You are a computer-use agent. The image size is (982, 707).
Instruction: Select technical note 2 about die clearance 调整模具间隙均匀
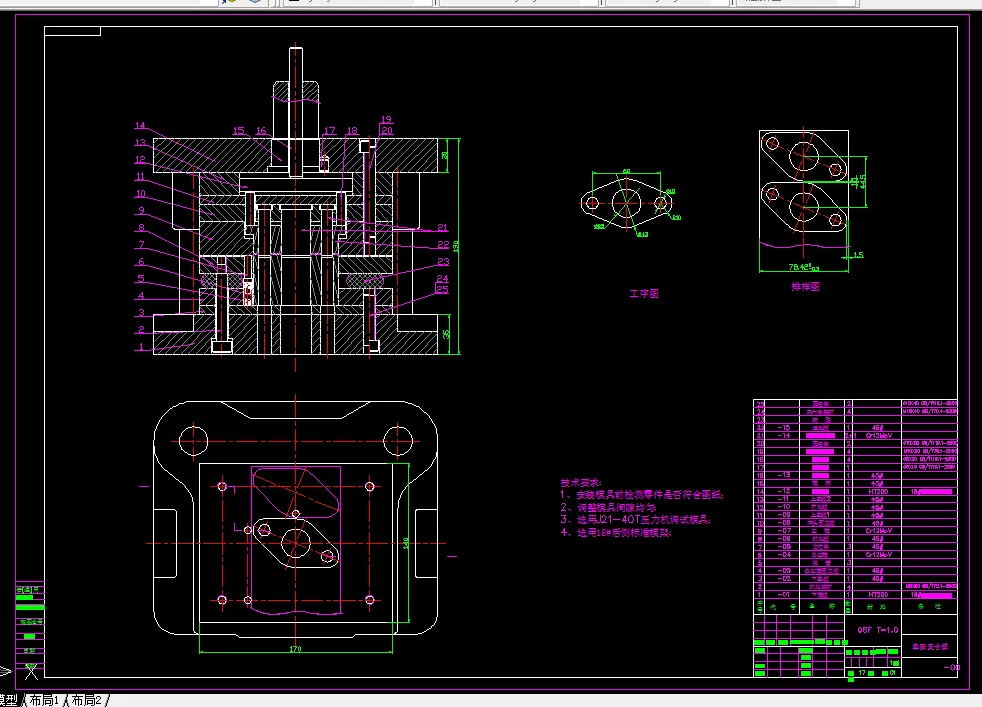point(608,507)
